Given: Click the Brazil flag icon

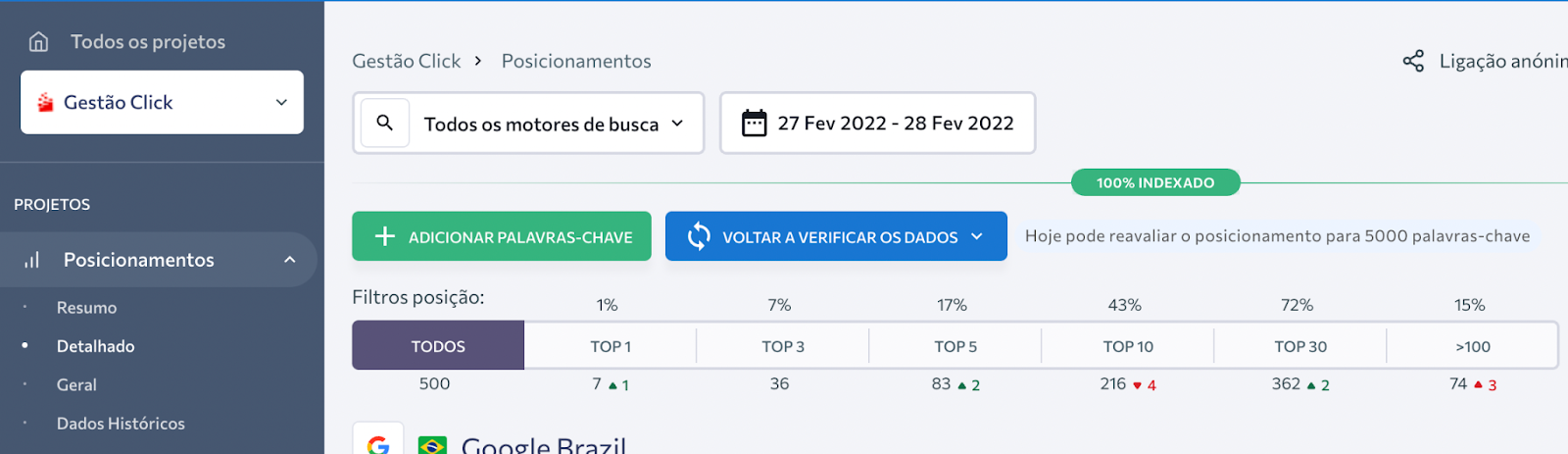Looking at the screenshot, I should click(x=432, y=446).
